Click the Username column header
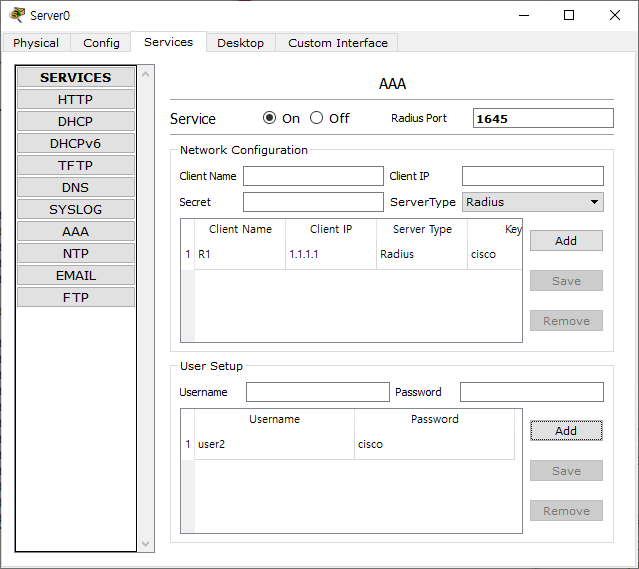 (274, 419)
